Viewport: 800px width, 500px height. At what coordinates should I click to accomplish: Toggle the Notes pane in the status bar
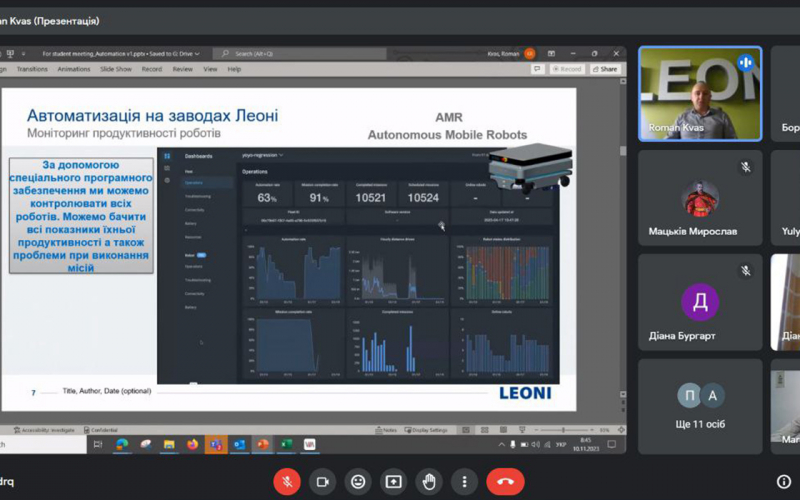click(x=386, y=430)
